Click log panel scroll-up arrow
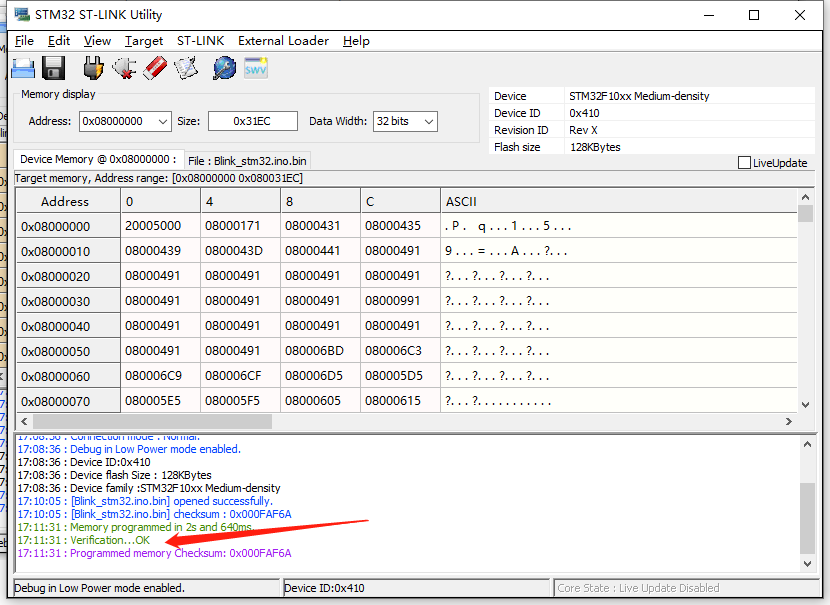 tap(807, 445)
